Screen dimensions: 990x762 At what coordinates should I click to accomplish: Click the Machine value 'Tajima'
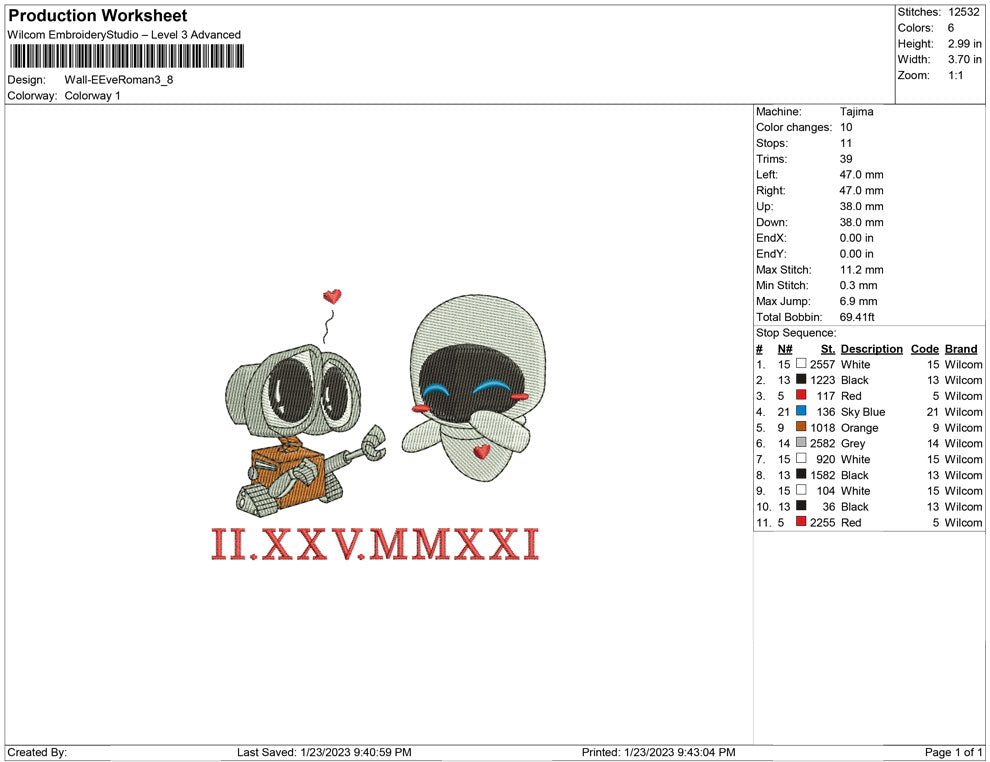[857, 112]
